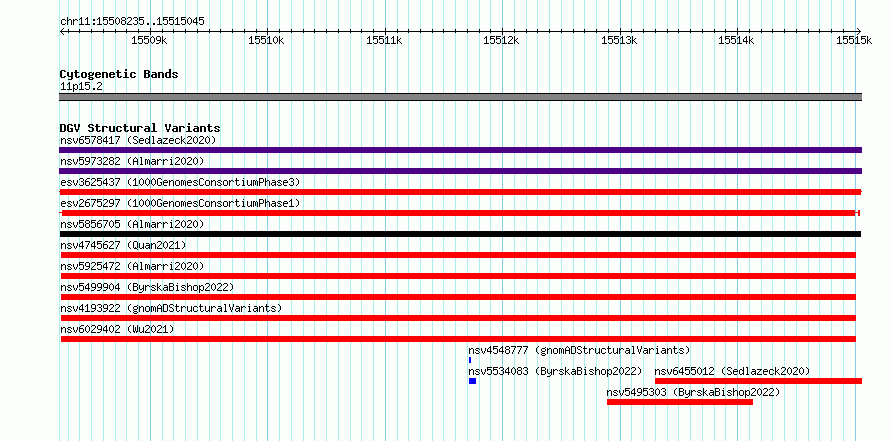This screenshot has width=890, height=441.
Task: Click the nsv5925472 (Almarri2020) label
Action: tap(132, 266)
